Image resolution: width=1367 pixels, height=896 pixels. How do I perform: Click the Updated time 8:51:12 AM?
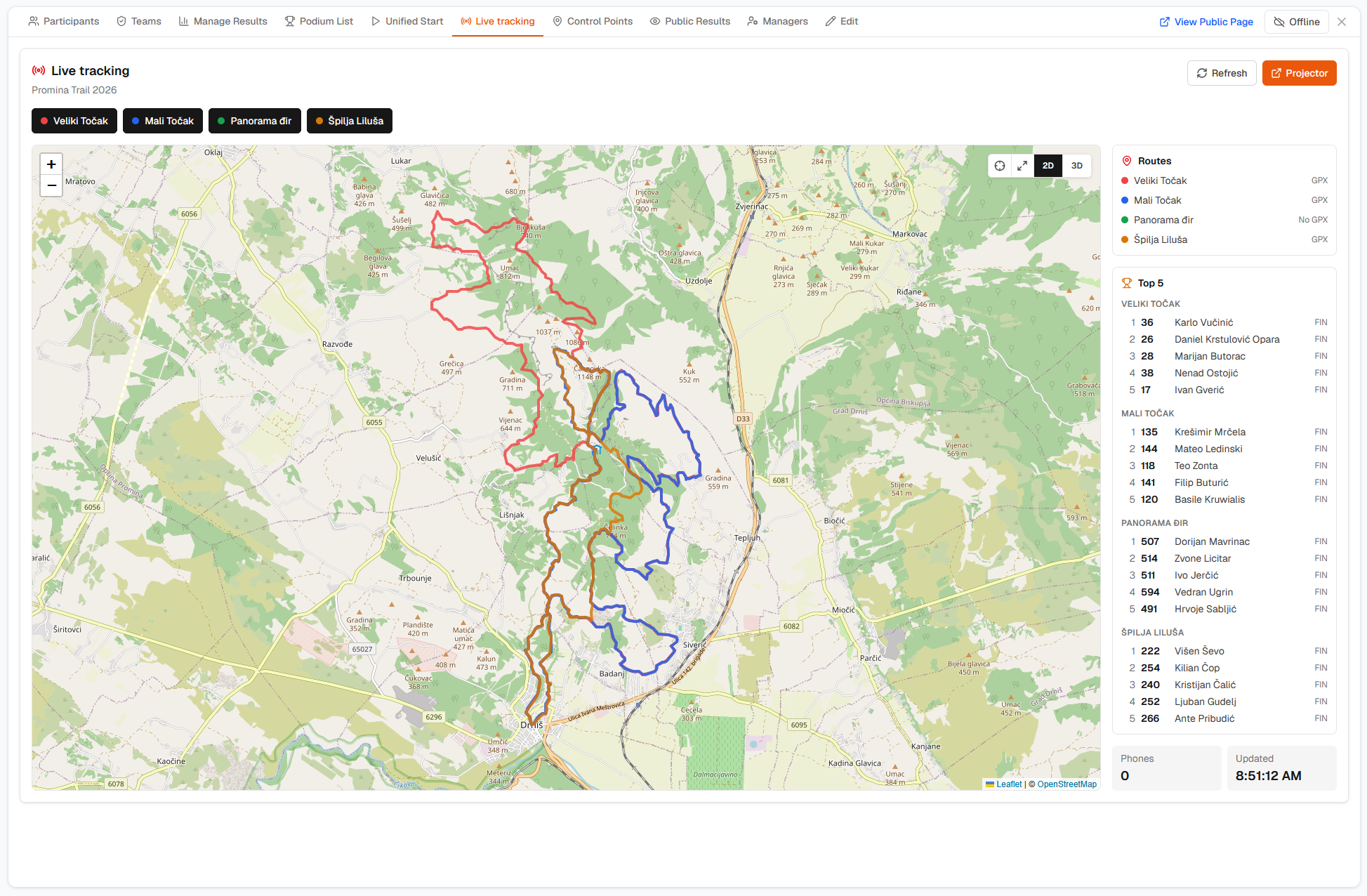(x=1268, y=776)
